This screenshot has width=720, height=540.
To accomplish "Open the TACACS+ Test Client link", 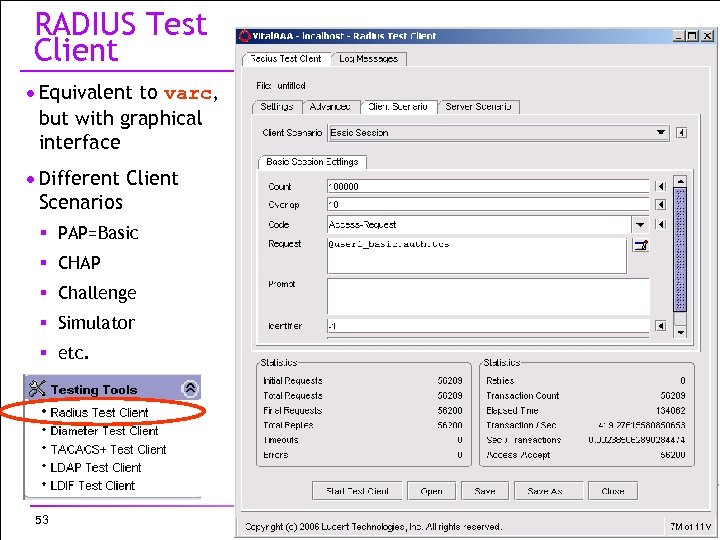I will (108, 449).
